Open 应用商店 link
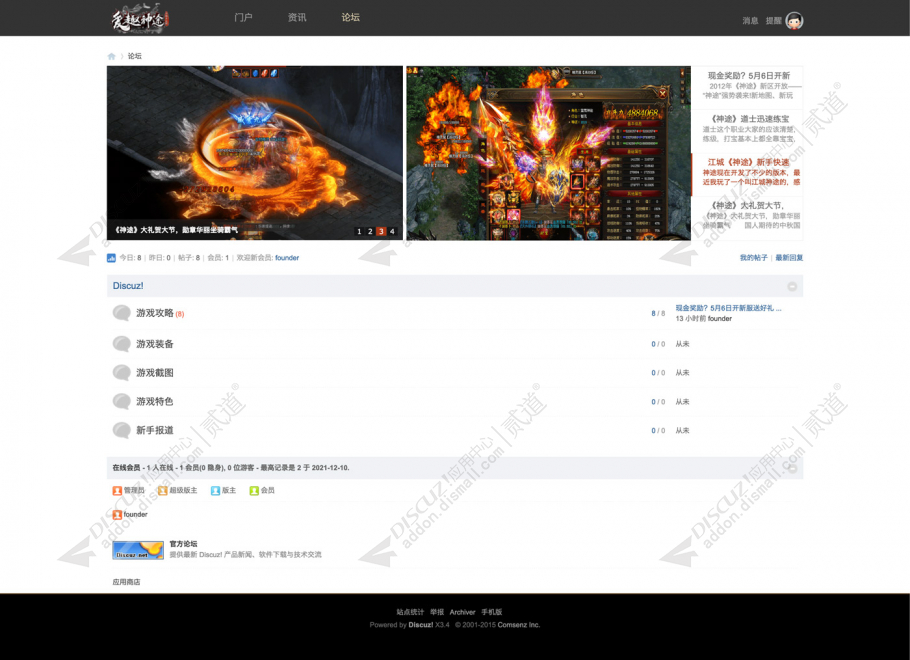Viewport: 910px width, 660px height. point(127,582)
